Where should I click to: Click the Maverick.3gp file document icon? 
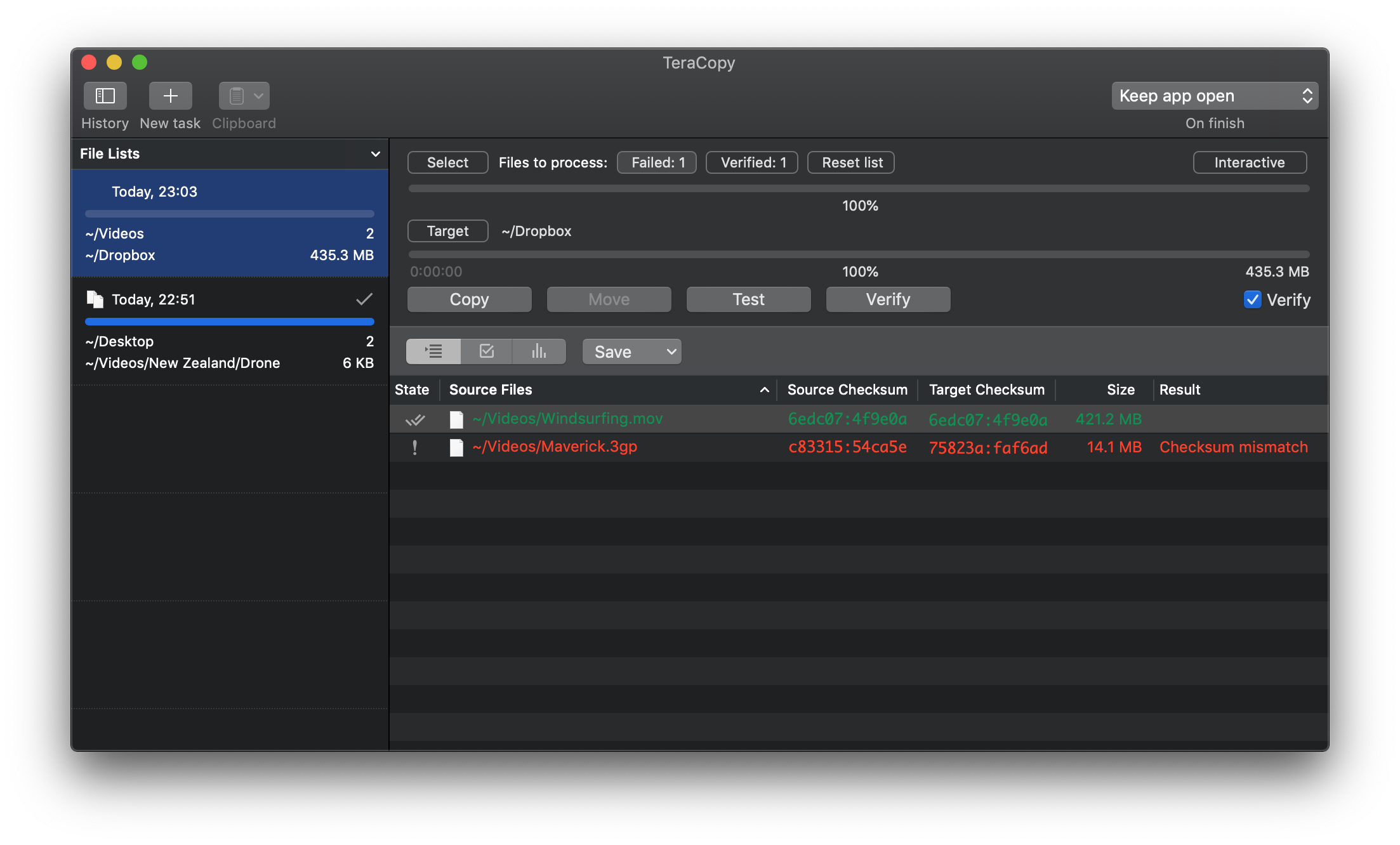pyautogui.click(x=456, y=447)
